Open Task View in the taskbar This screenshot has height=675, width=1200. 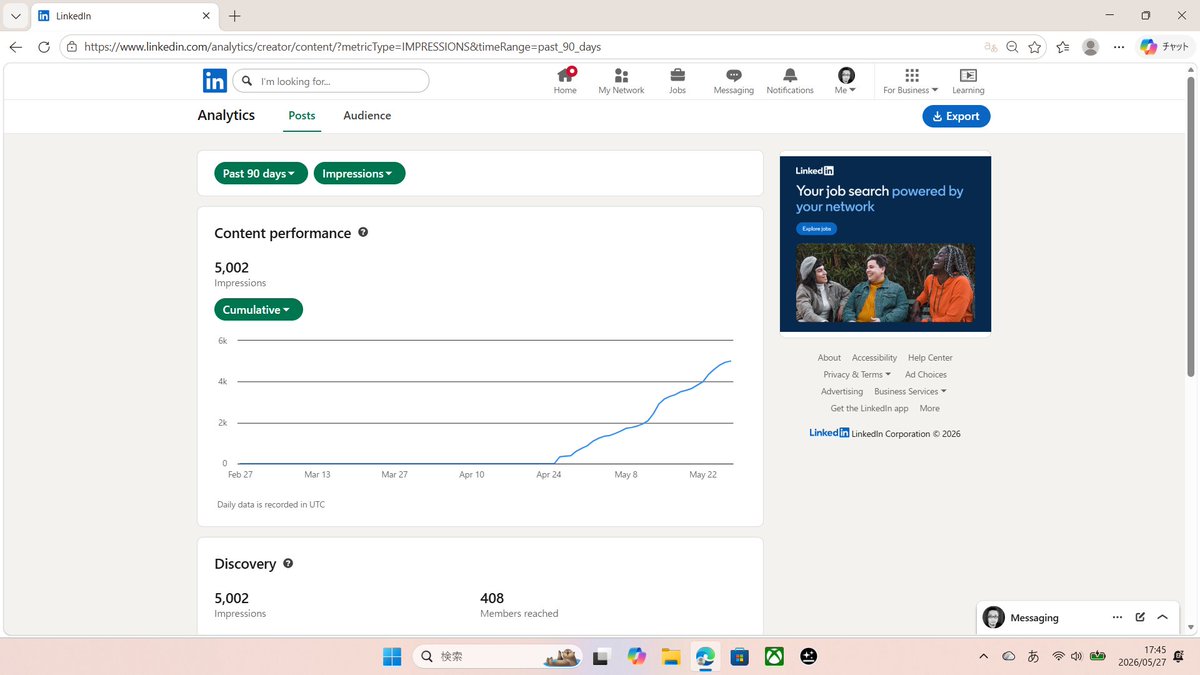(601, 656)
